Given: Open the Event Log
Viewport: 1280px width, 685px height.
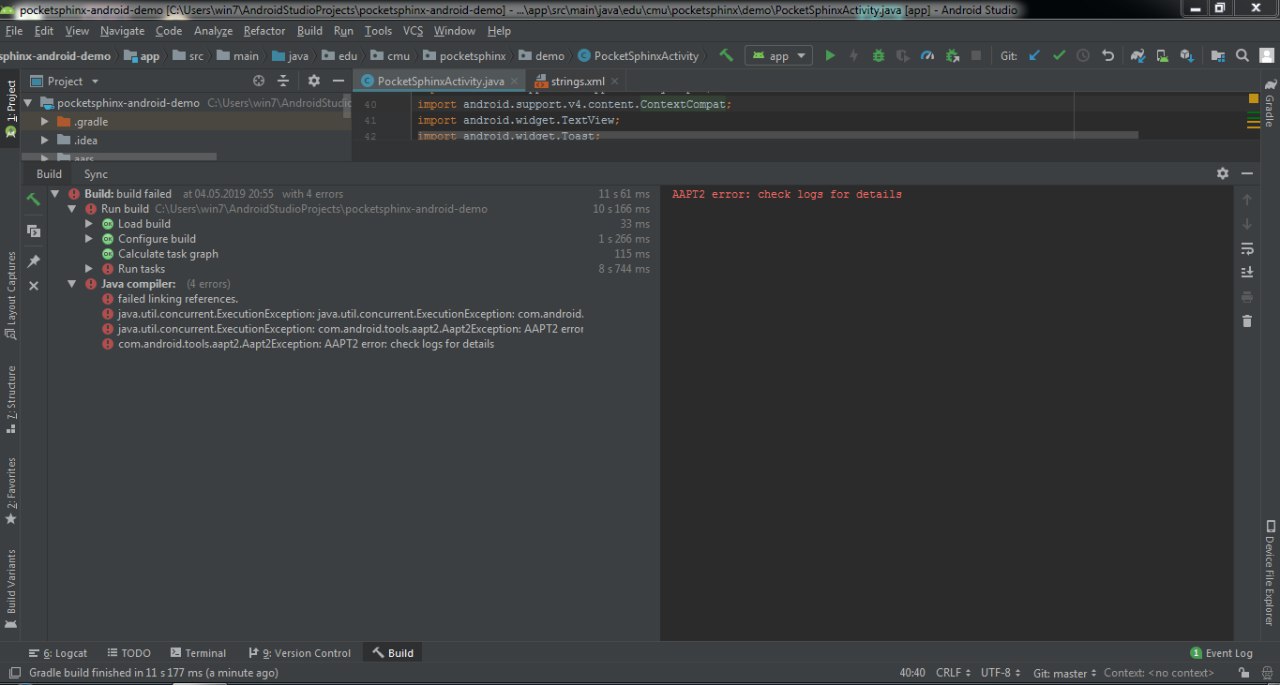Looking at the screenshot, I should pyautogui.click(x=1221, y=653).
